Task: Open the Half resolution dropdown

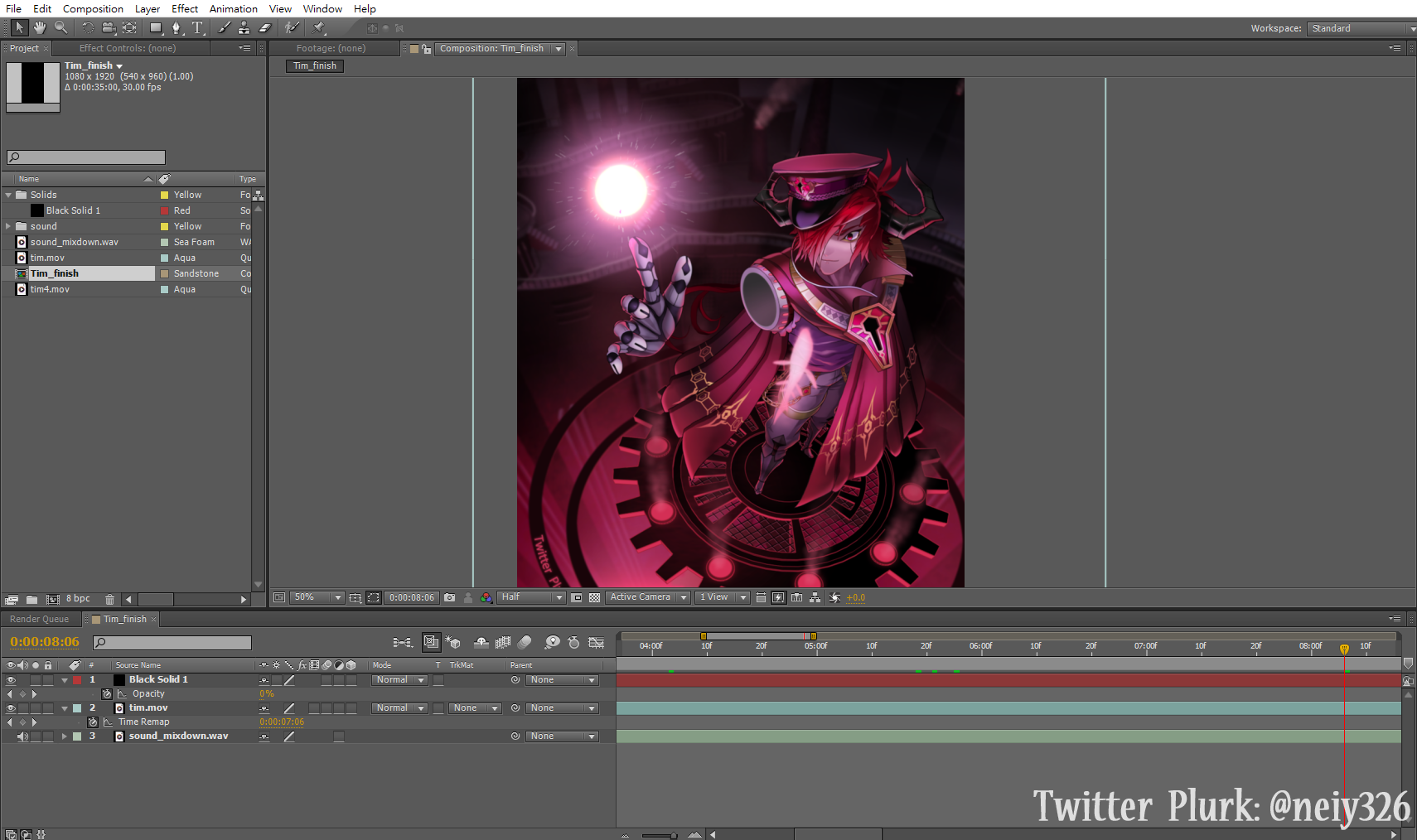Action: pos(531,597)
